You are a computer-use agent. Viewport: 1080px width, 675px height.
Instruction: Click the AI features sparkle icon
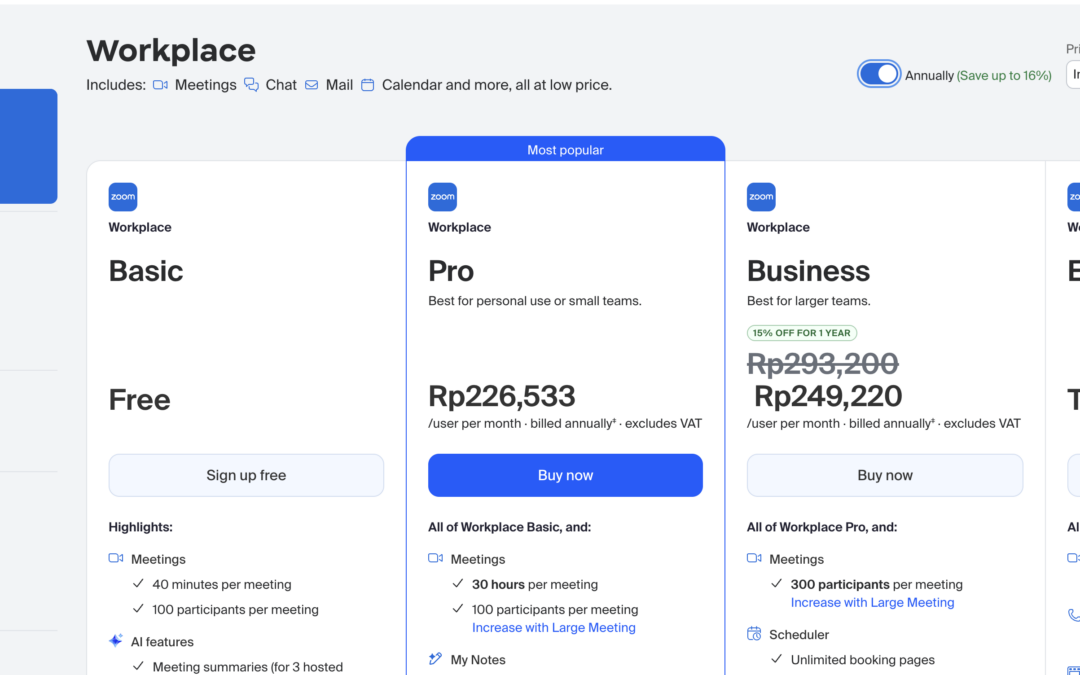[x=116, y=641]
